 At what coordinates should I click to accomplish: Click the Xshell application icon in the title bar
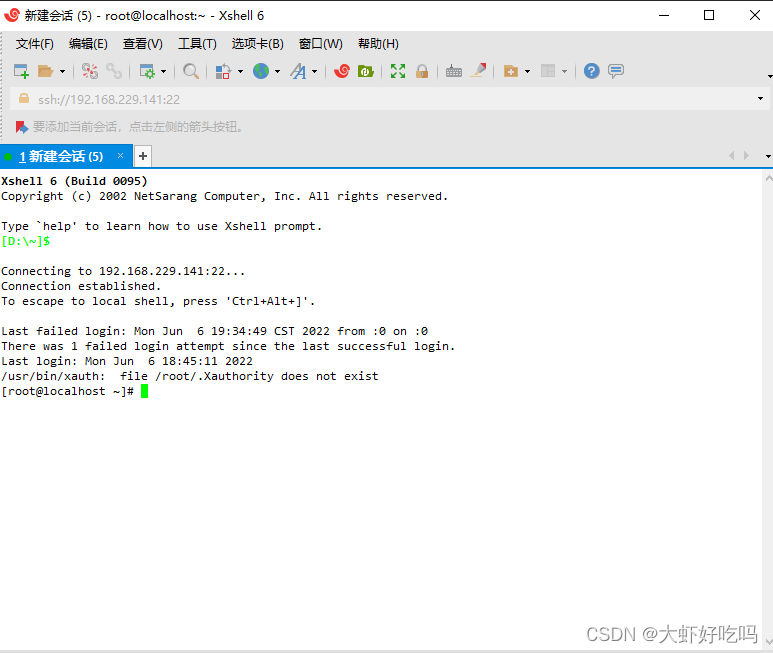12,15
